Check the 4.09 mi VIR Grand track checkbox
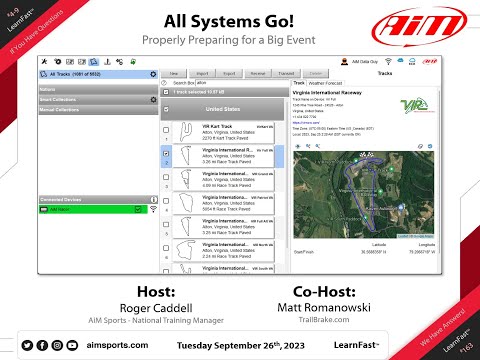Screen dimensions: 480x360 (x=166, y=177)
